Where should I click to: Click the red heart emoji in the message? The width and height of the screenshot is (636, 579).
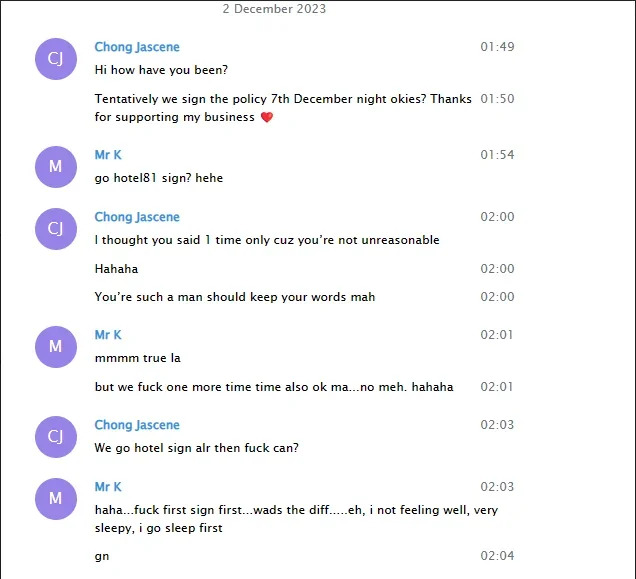coord(266,118)
